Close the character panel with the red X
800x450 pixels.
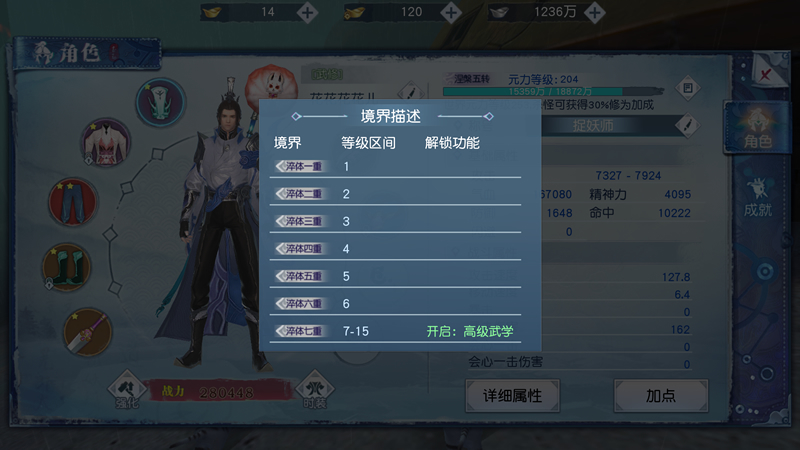pyautogui.click(x=765, y=76)
